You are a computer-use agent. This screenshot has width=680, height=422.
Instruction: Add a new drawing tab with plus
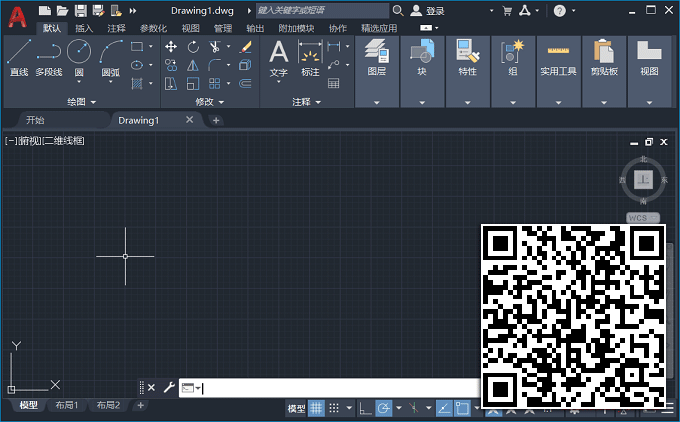point(216,121)
